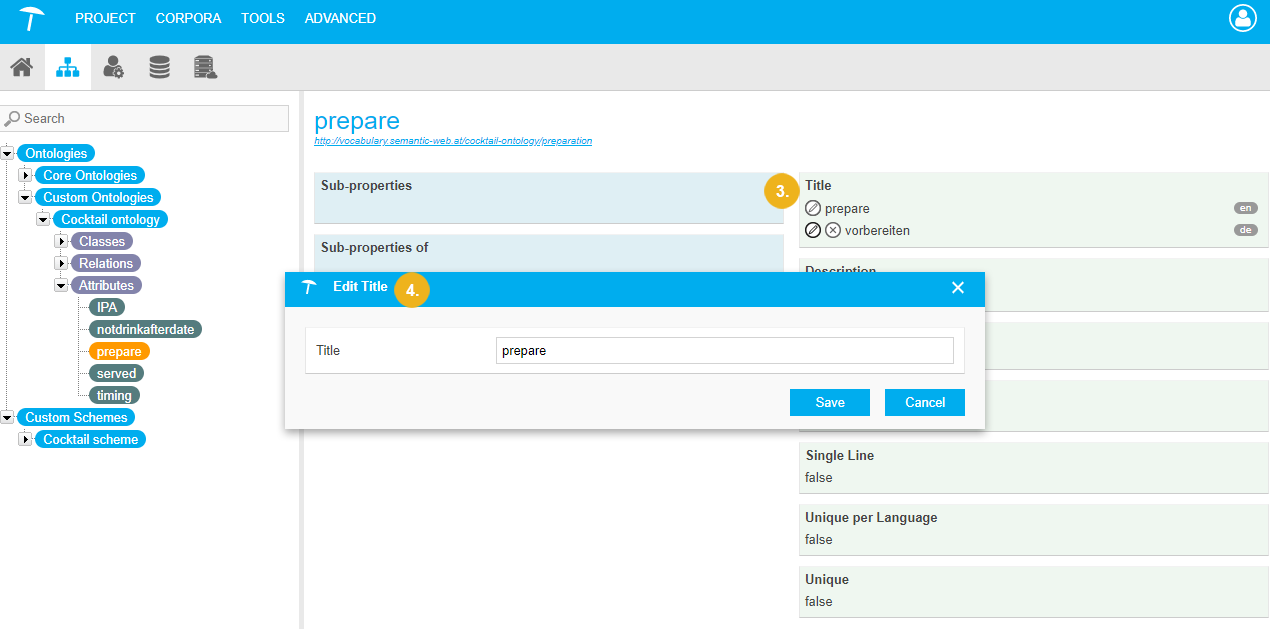This screenshot has height=629, width=1270.
Task: Click edit icon beside 'prepare' title
Action: pyautogui.click(x=813, y=208)
